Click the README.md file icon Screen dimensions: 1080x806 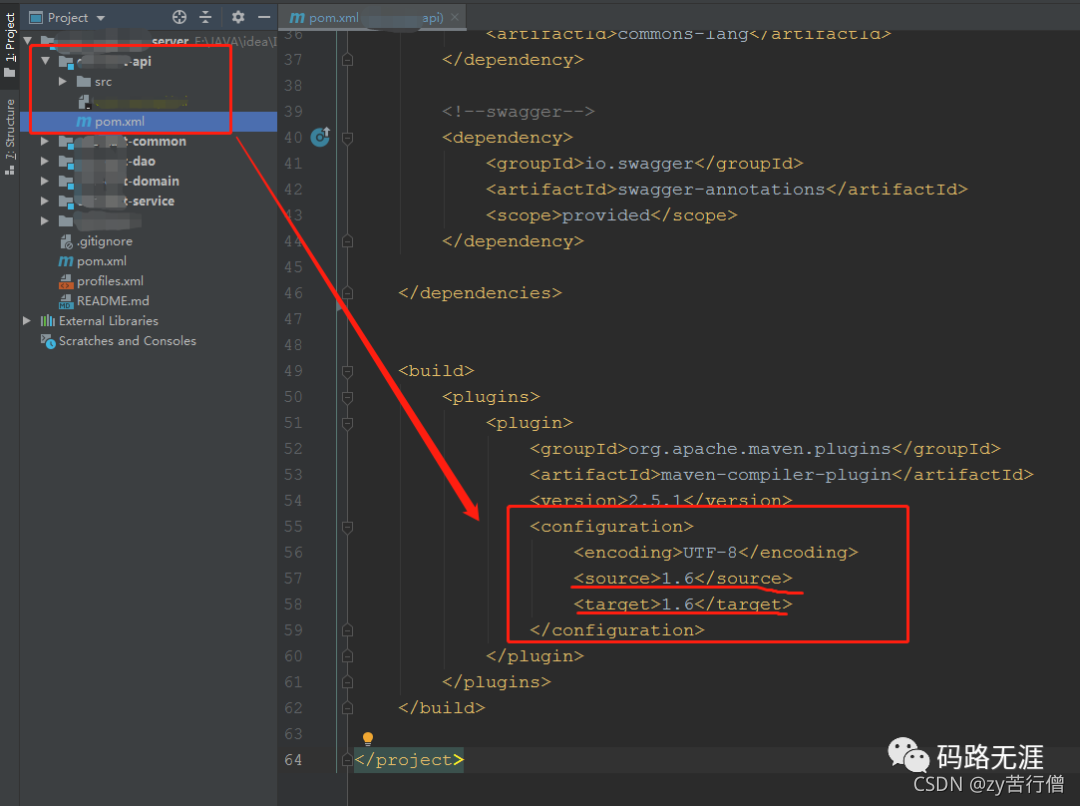click(x=66, y=301)
